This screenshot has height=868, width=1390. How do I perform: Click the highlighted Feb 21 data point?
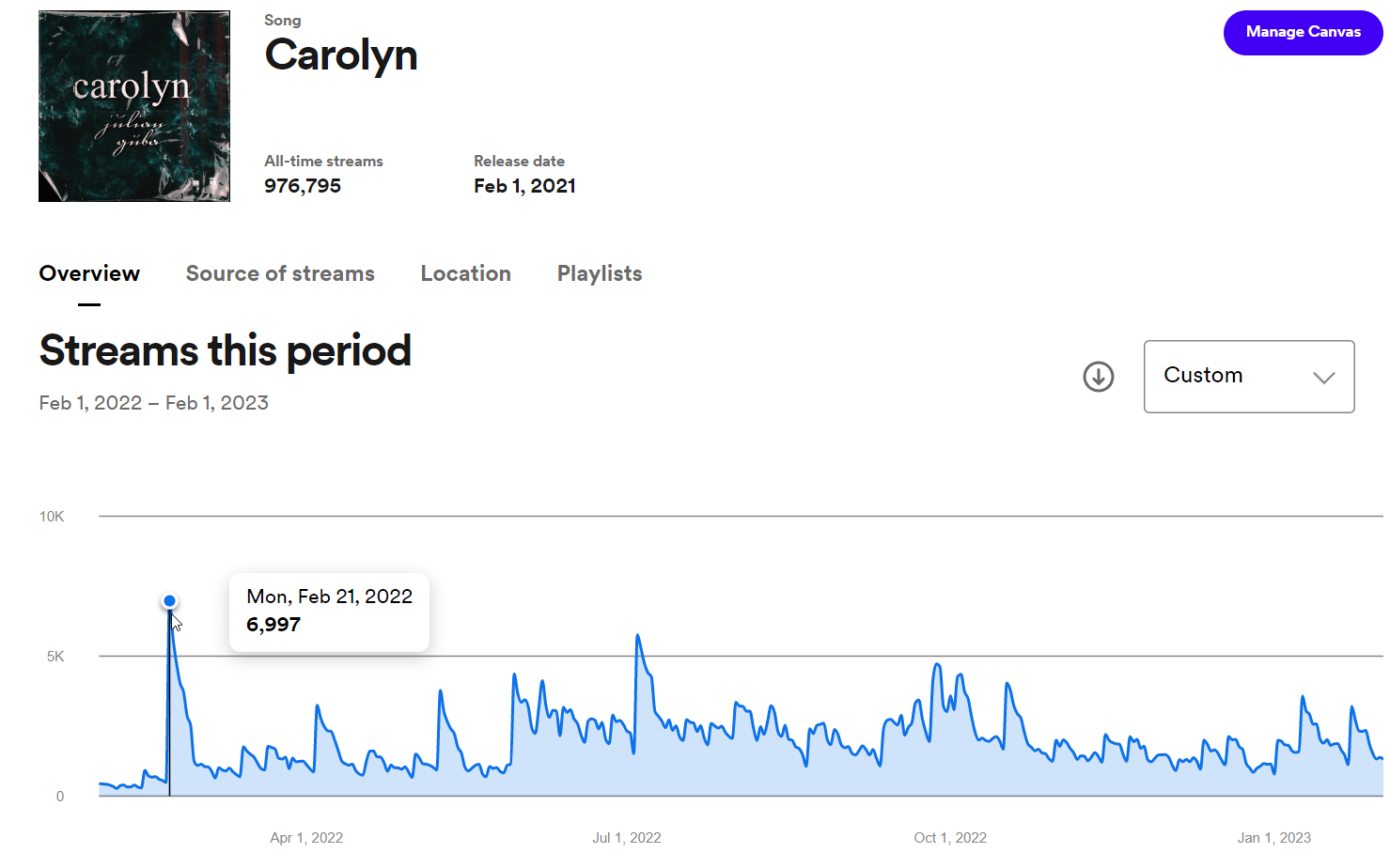coord(169,601)
